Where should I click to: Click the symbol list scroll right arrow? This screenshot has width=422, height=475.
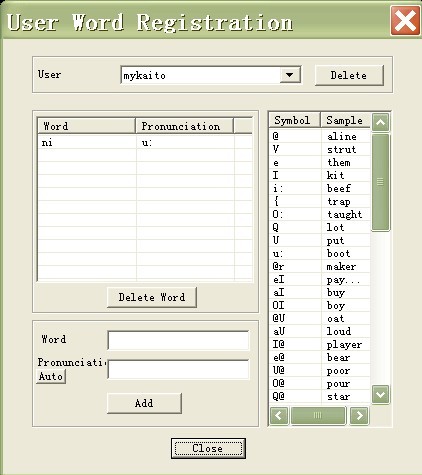[x=359, y=415]
